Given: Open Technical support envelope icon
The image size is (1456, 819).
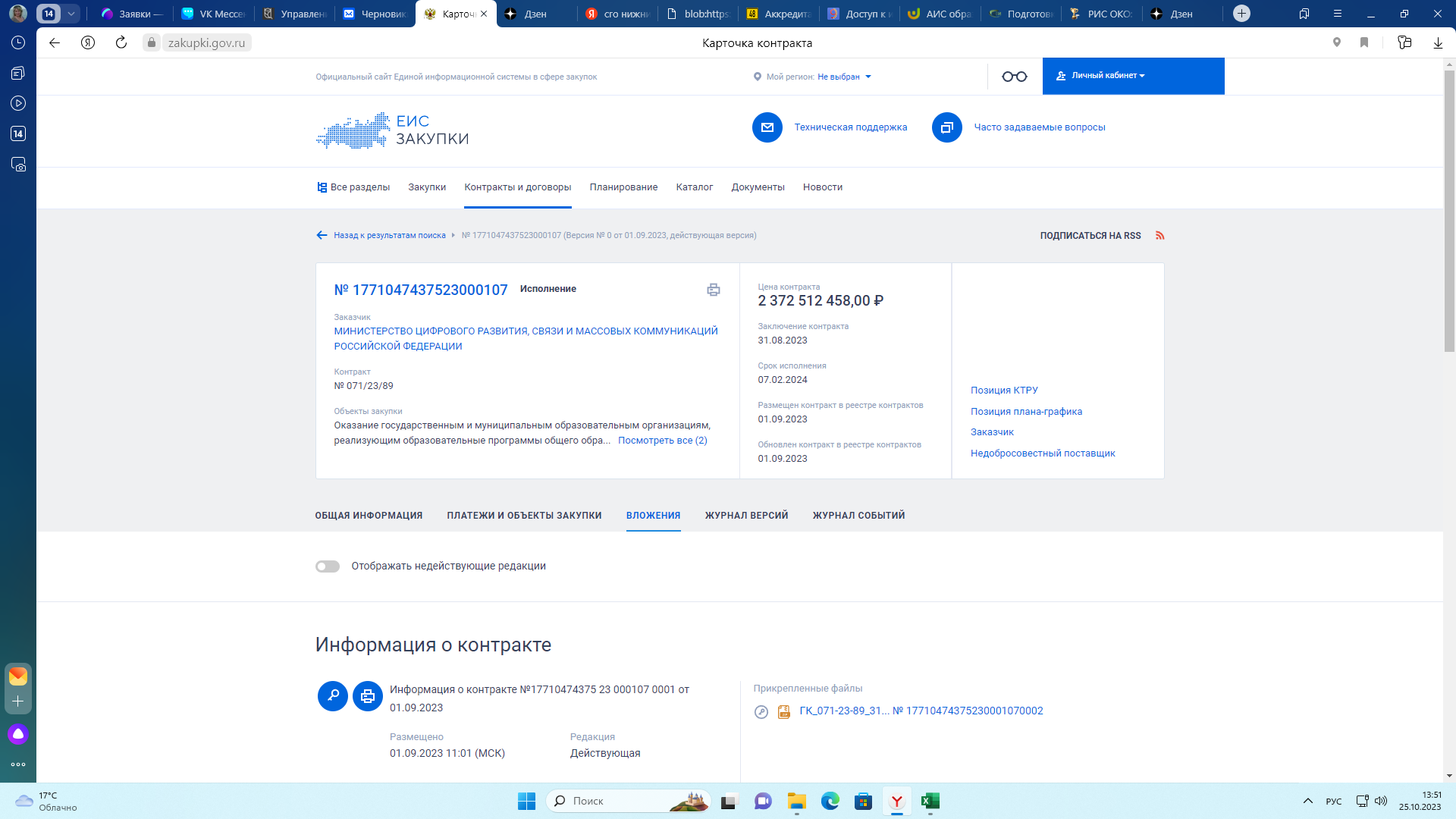Looking at the screenshot, I should point(767,127).
